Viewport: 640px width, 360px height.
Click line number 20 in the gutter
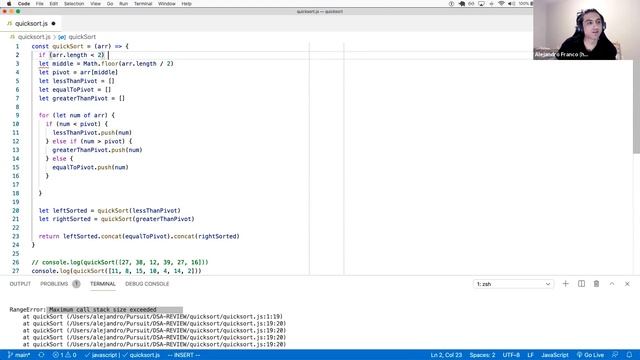[x=16, y=211]
